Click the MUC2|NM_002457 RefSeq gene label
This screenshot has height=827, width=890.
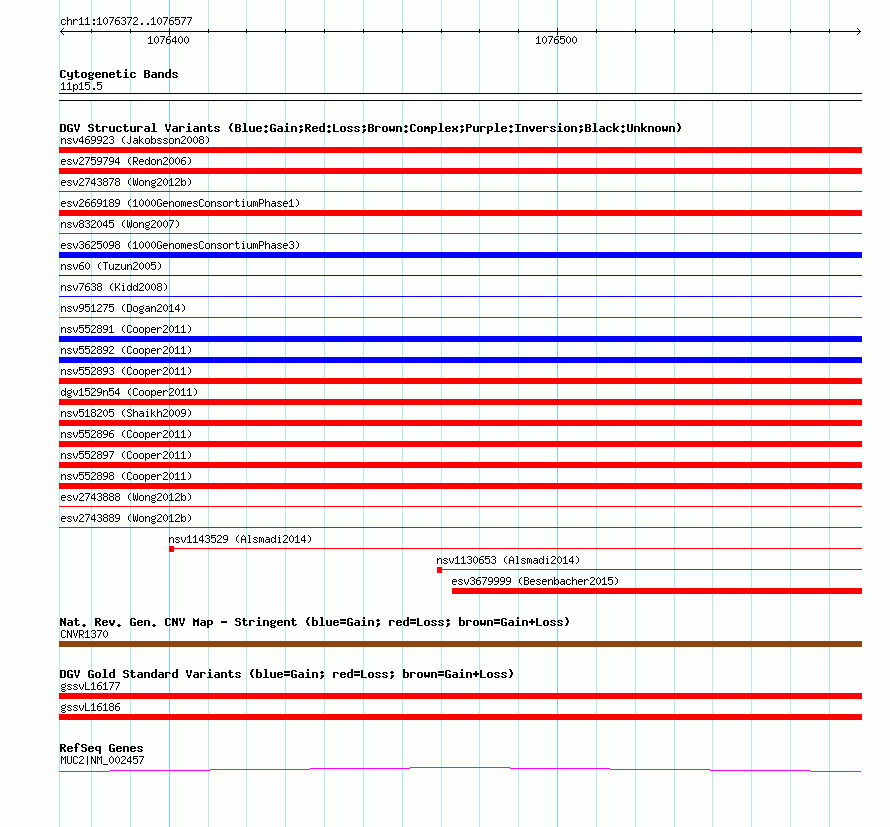coord(102,760)
